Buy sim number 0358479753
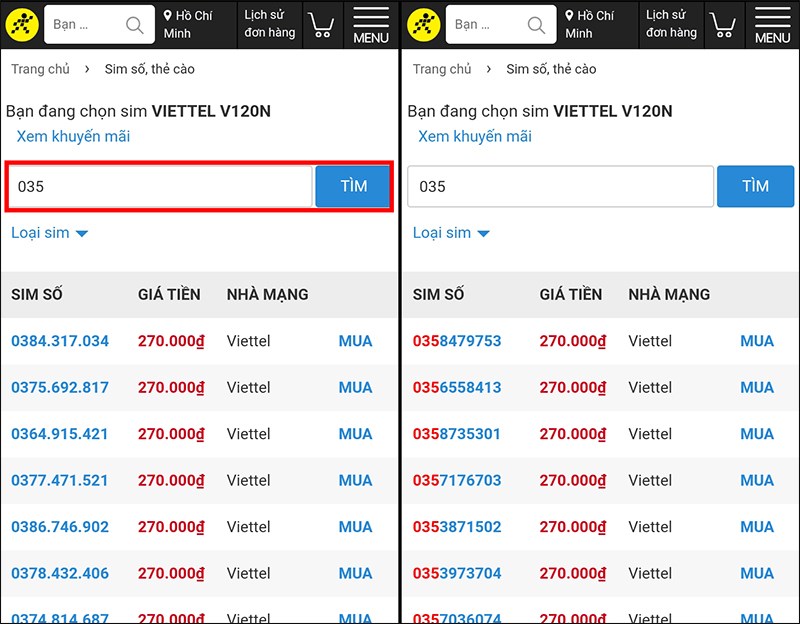800x624 pixels. tap(757, 341)
